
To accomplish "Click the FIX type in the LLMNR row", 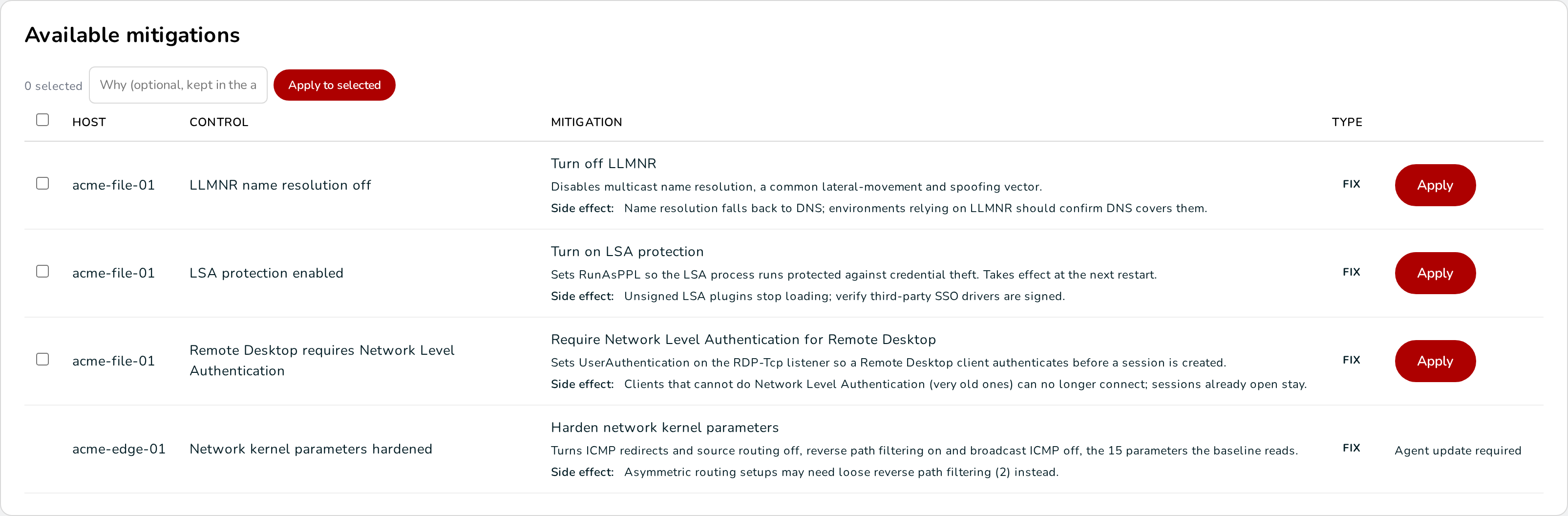I will coord(1351,184).
